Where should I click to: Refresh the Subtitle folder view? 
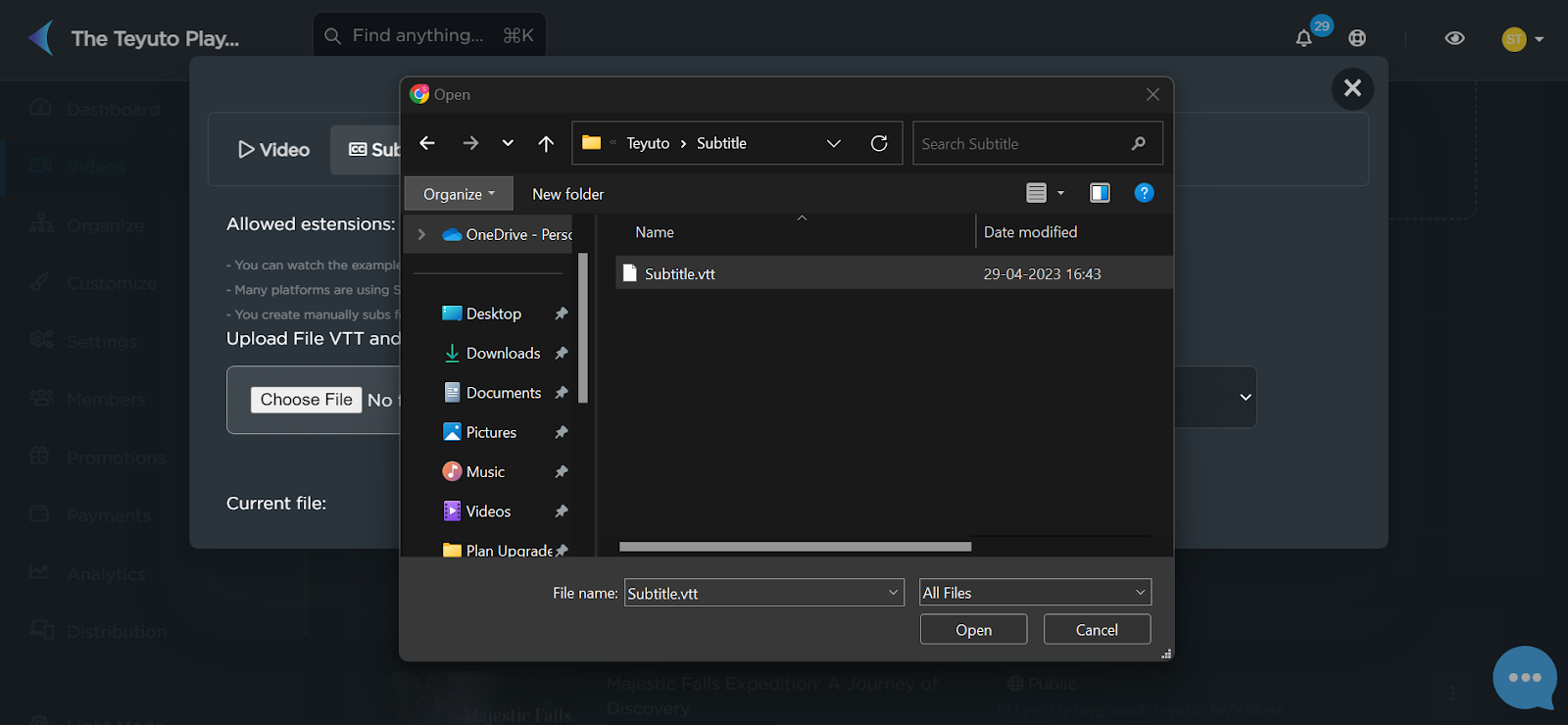(x=879, y=143)
